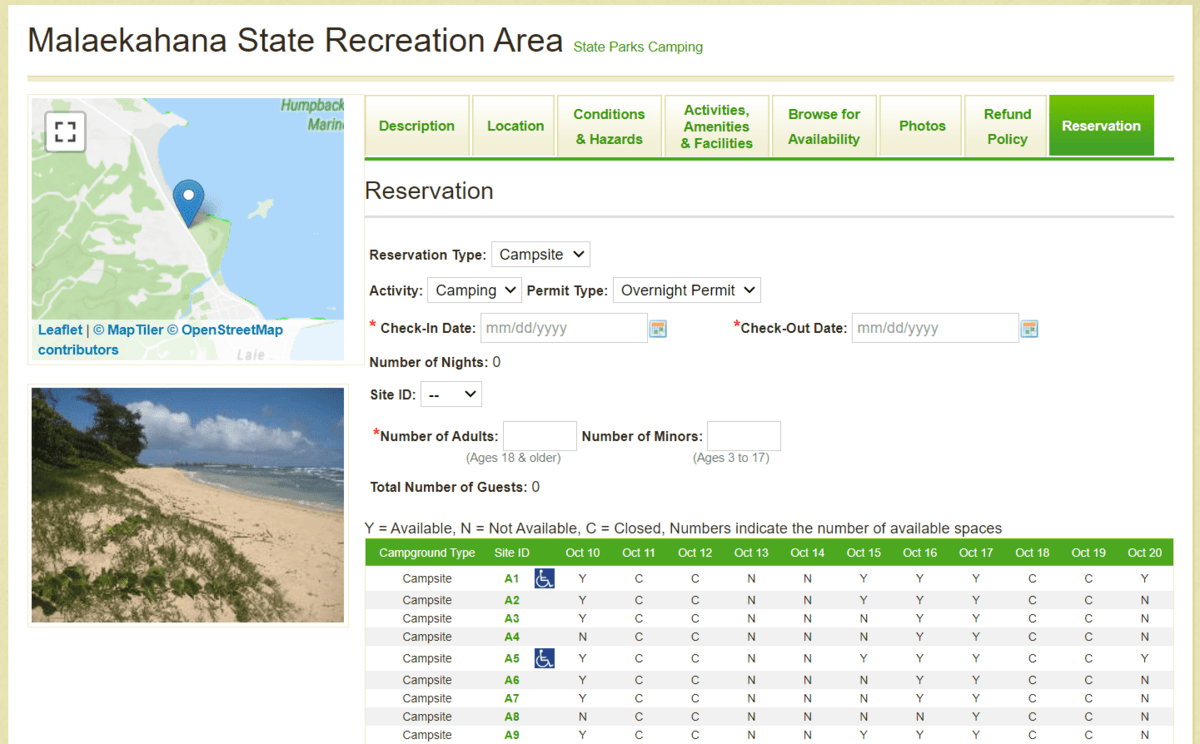
Task: Click site ID link A9
Action: point(512,734)
